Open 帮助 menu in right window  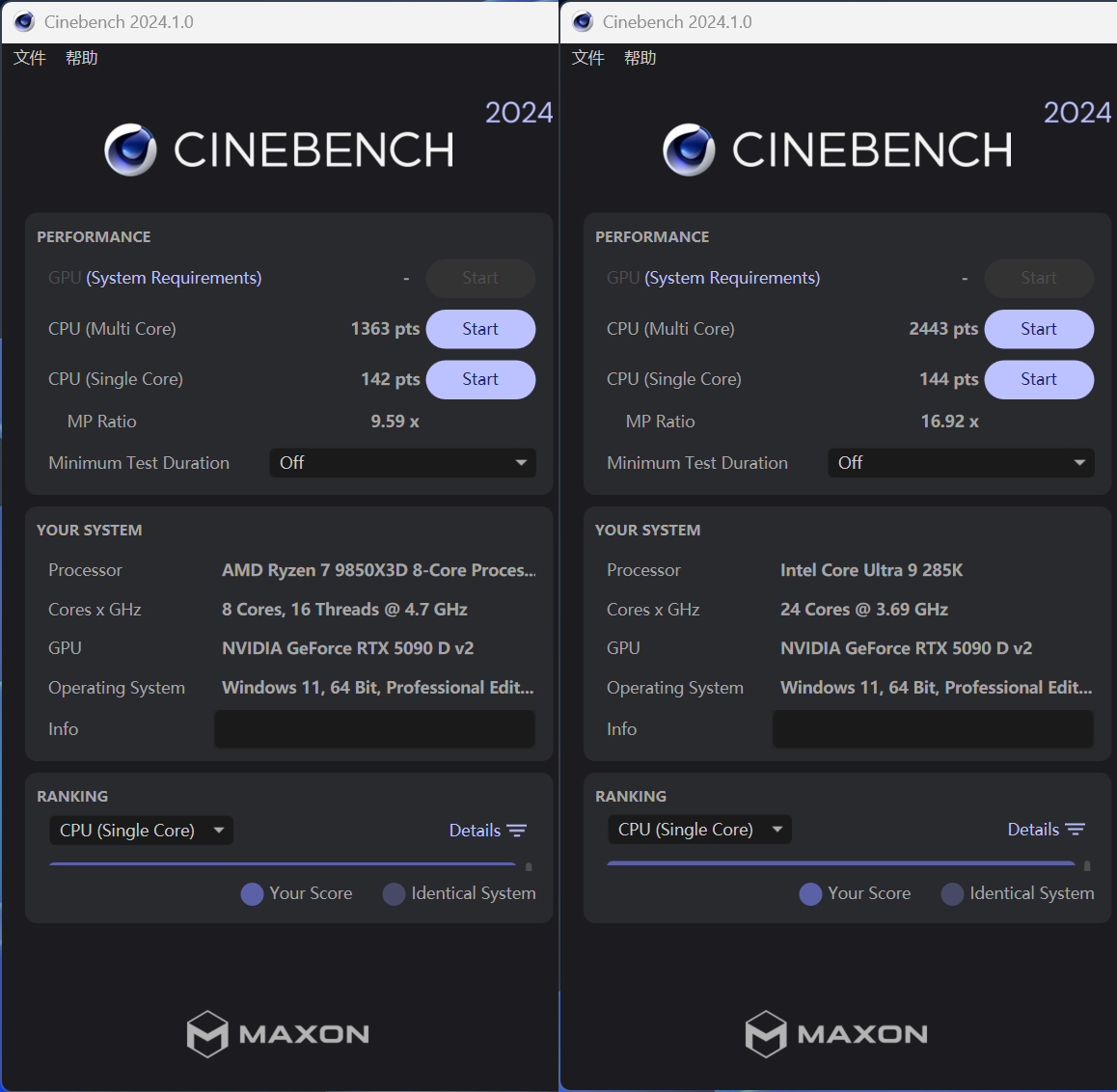point(640,58)
